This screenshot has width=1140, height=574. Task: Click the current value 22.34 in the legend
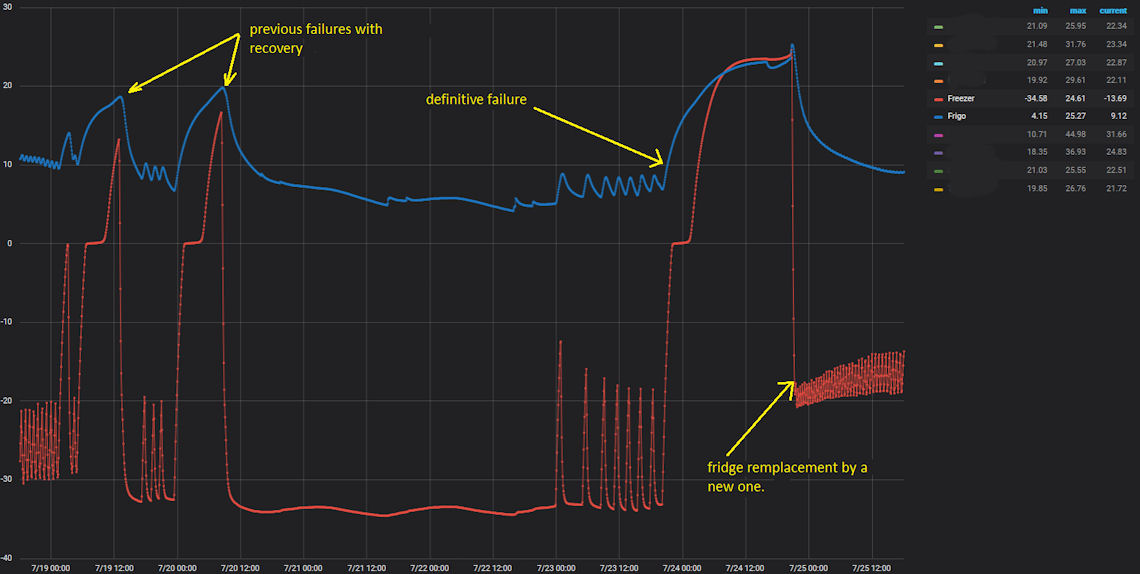point(1117,27)
